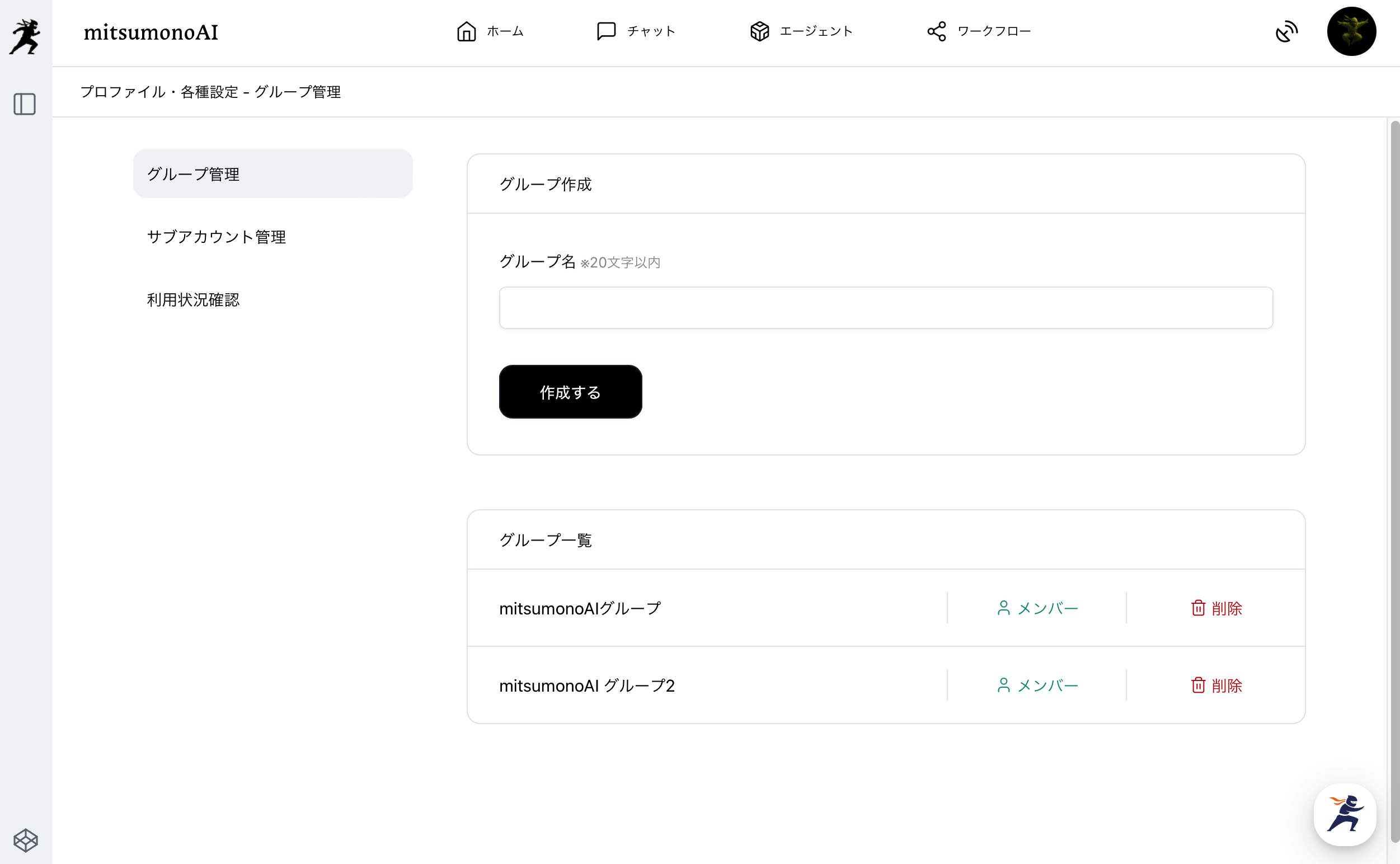Focus the グループ名 text field
This screenshot has height=864, width=1400.
886,308
